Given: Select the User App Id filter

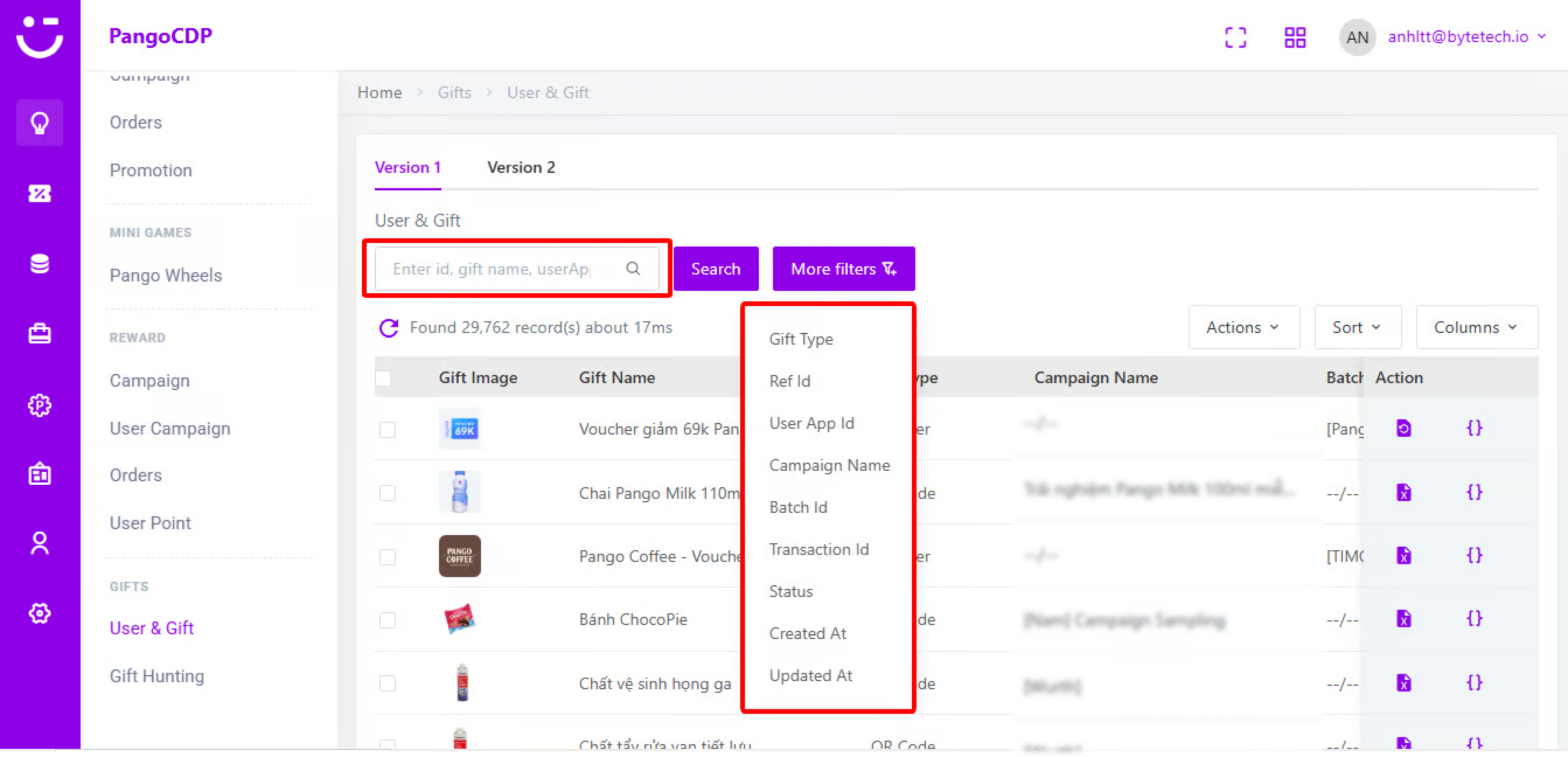Looking at the screenshot, I should click(811, 423).
